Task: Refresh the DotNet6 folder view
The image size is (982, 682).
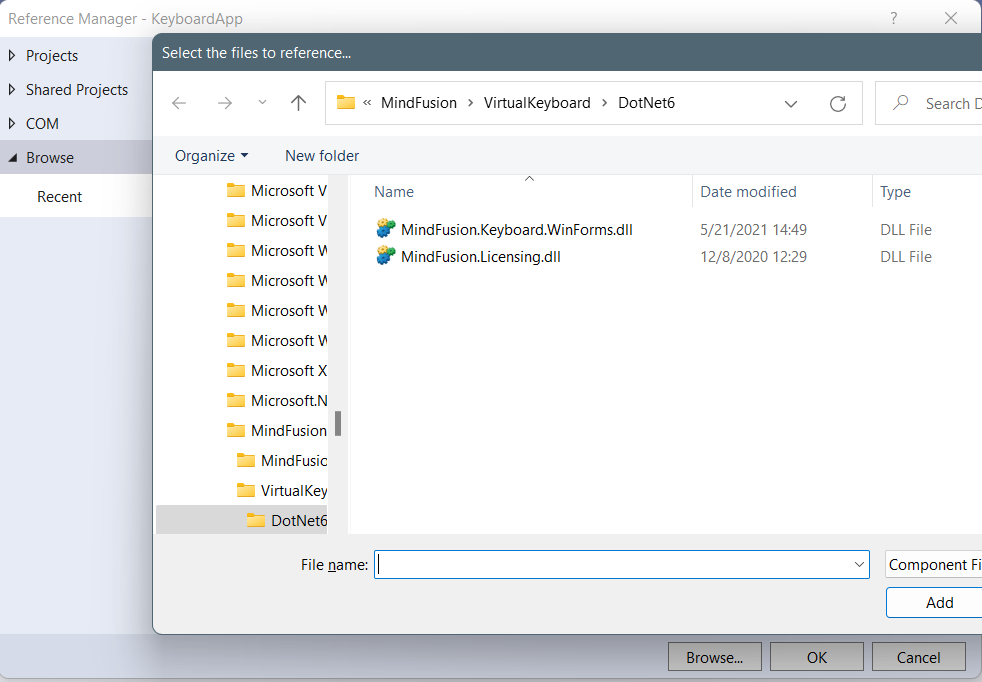Action: (838, 103)
